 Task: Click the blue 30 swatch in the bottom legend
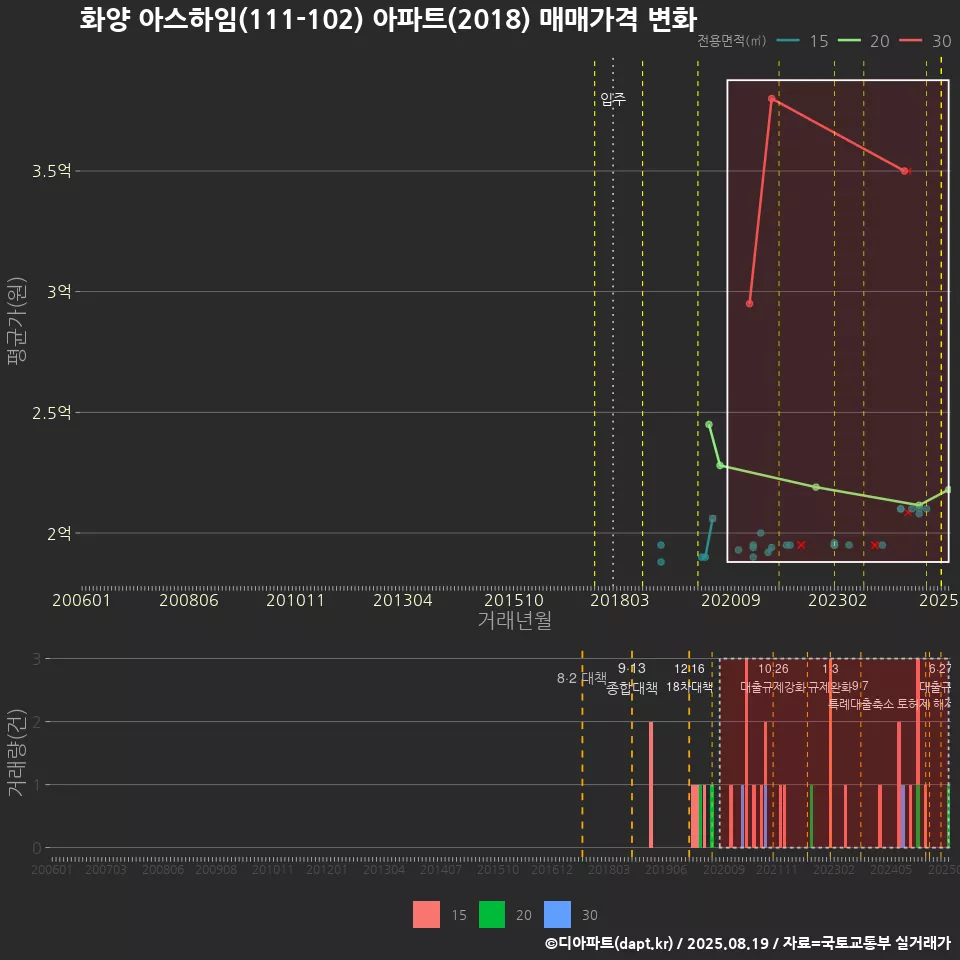coord(557,914)
